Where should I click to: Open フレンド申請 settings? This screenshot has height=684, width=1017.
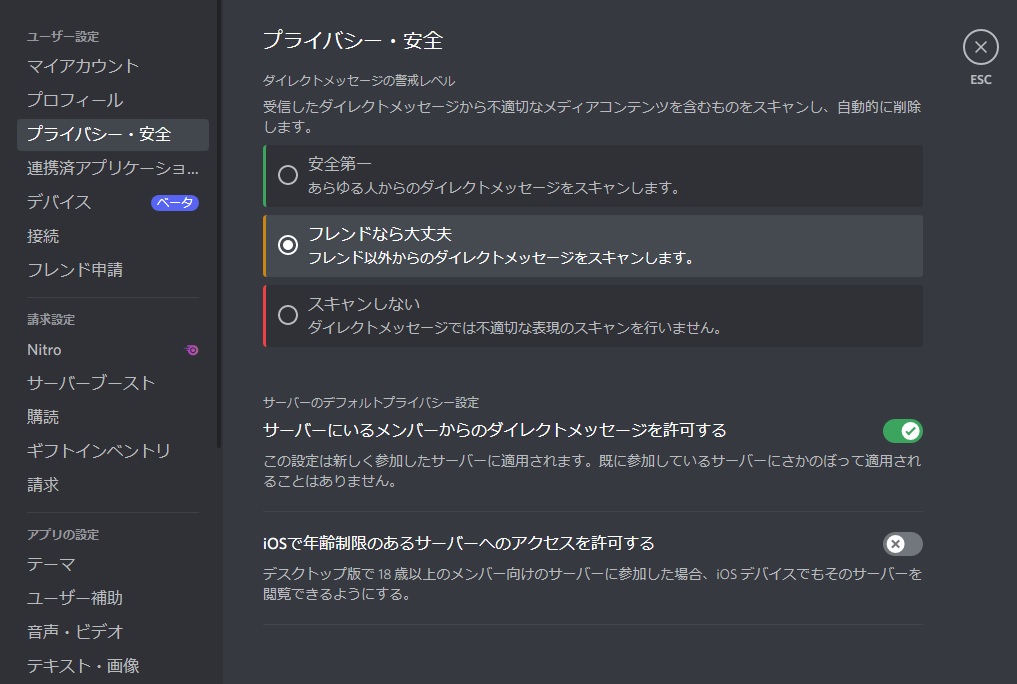(x=75, y=270)
